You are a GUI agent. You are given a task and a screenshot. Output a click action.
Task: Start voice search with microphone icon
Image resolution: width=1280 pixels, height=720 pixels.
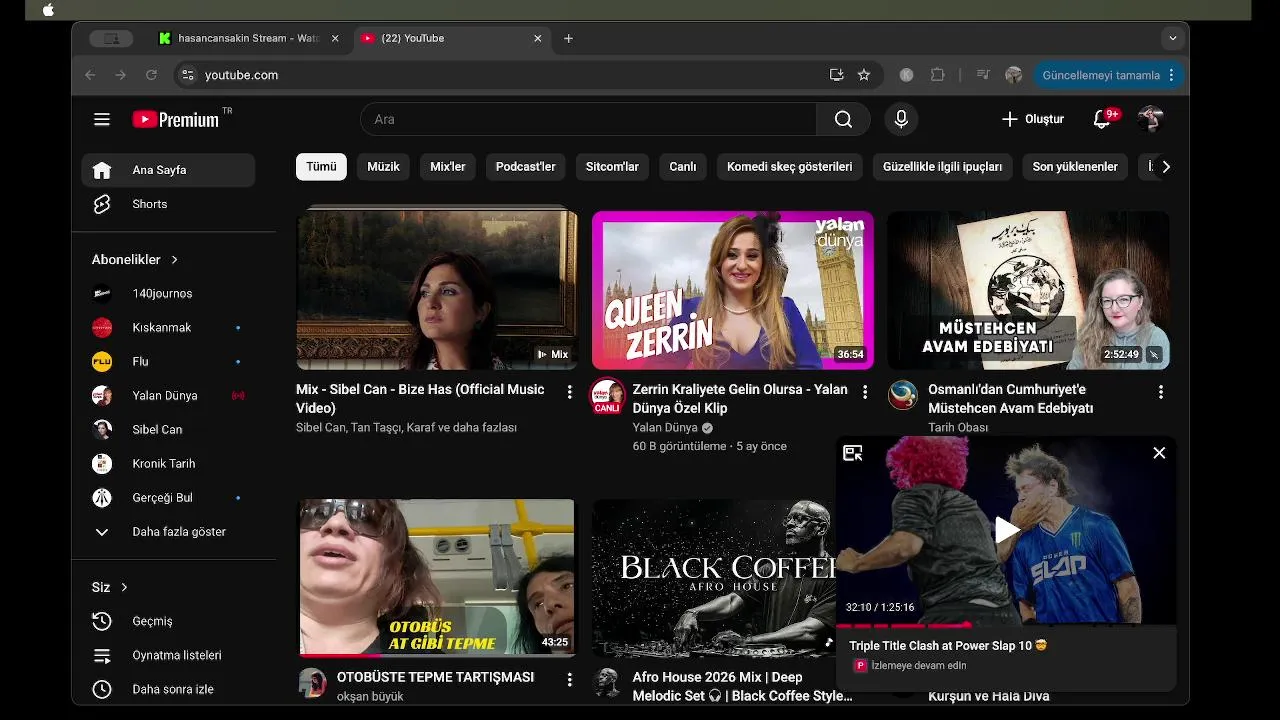901,119
